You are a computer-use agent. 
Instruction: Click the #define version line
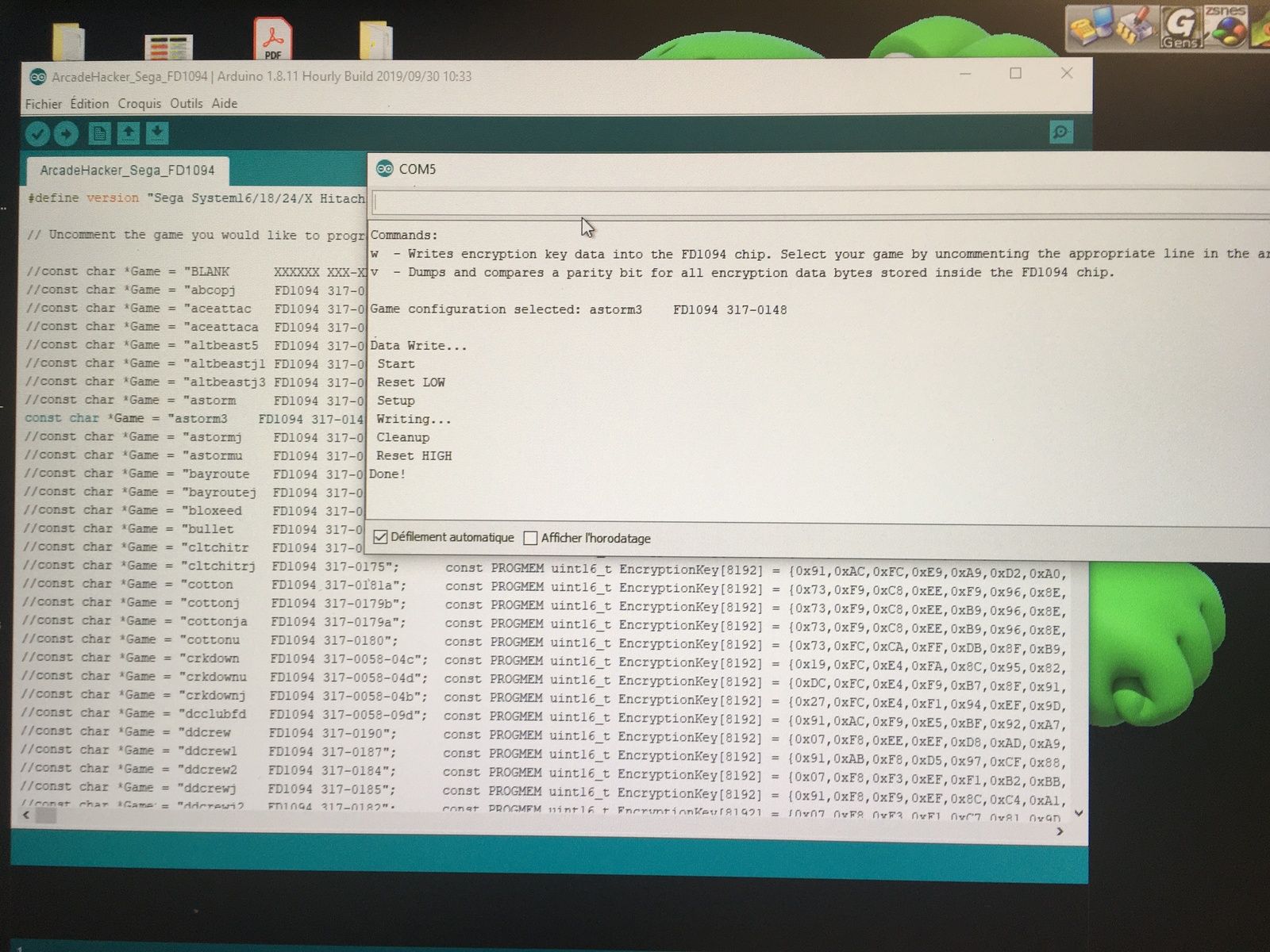pyautogui.click(x=196, y=198)
